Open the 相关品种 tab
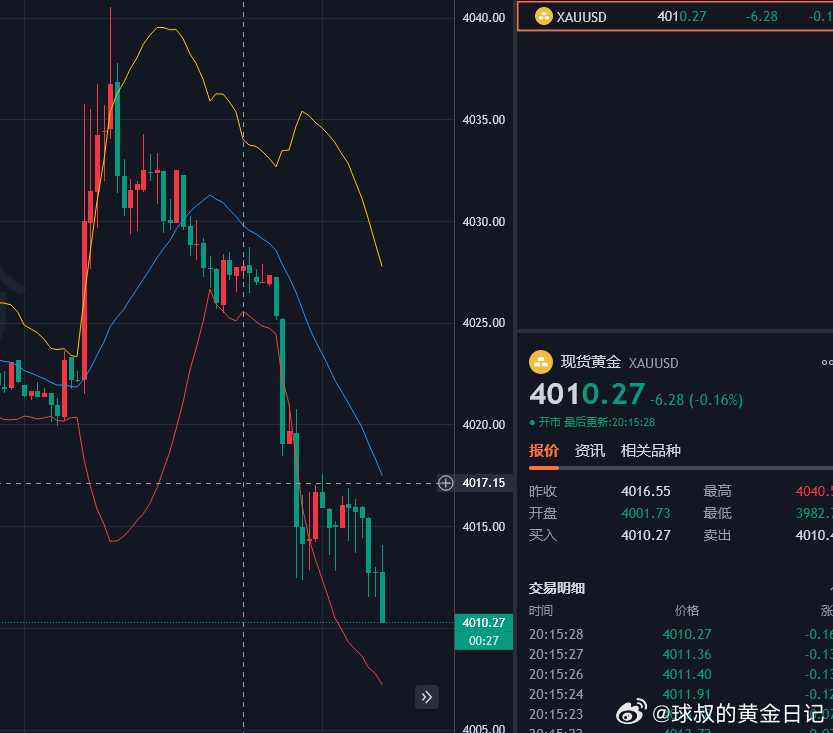833x733 pixels. click(x=650, y=450)
